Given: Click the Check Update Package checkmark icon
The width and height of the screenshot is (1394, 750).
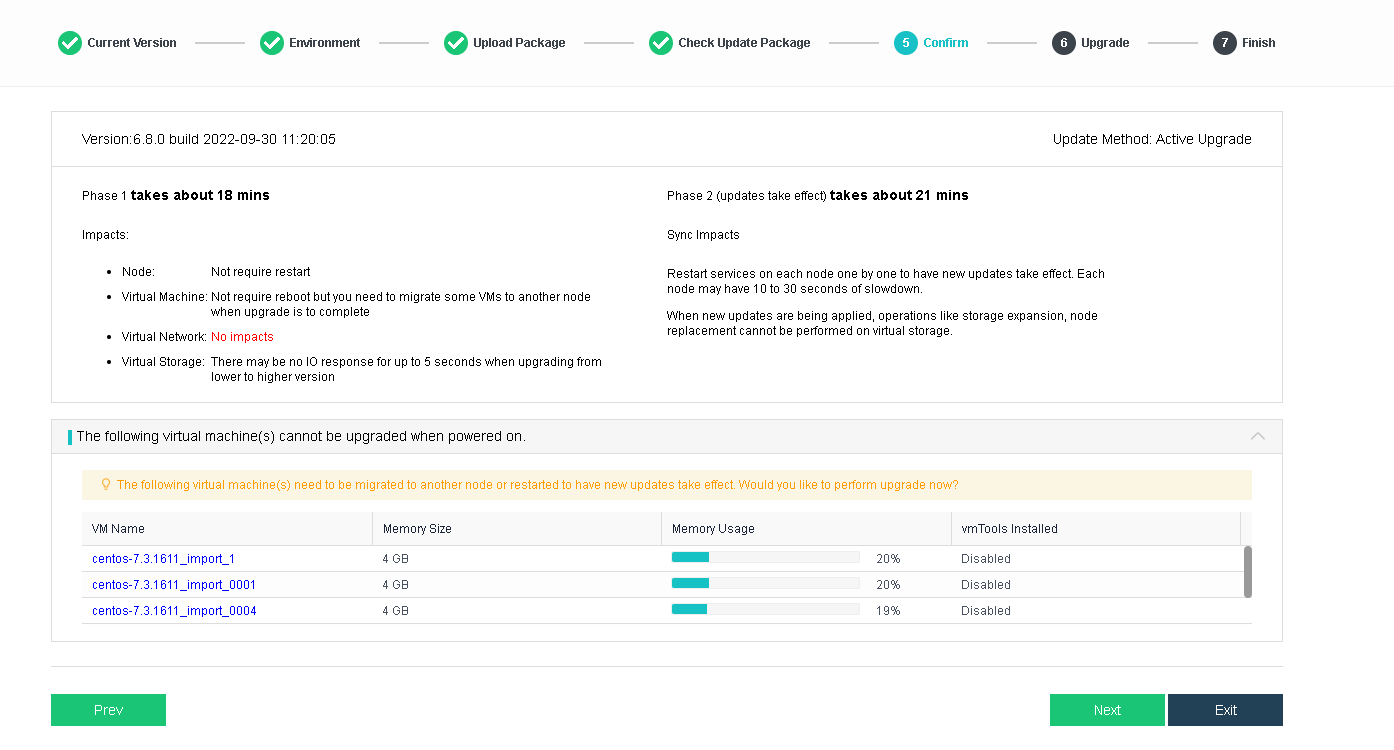Looking at the screenshot, I should pyautogui.click(x=660, y=43).
